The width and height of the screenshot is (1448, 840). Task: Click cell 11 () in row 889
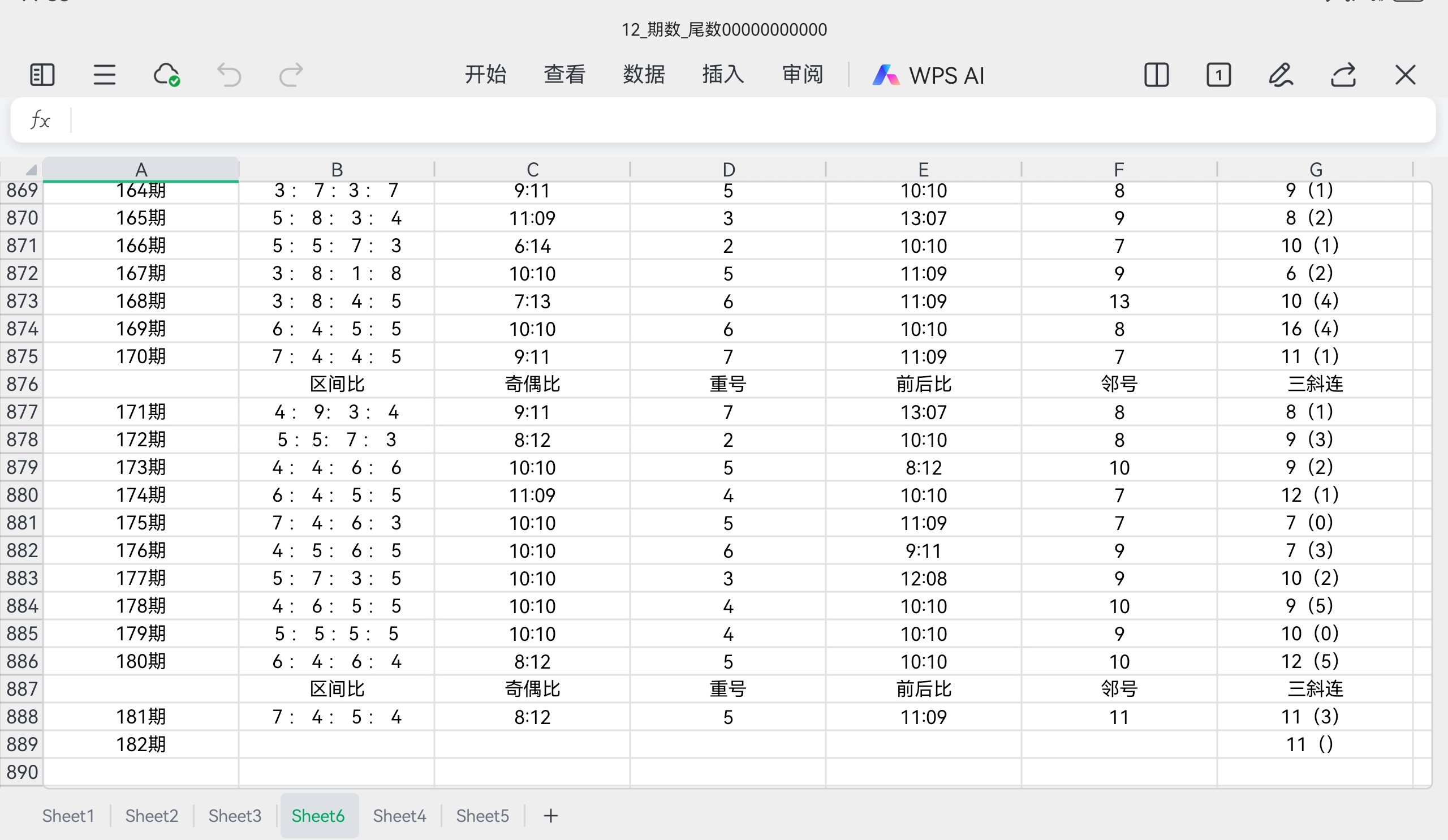point(1316,744)
